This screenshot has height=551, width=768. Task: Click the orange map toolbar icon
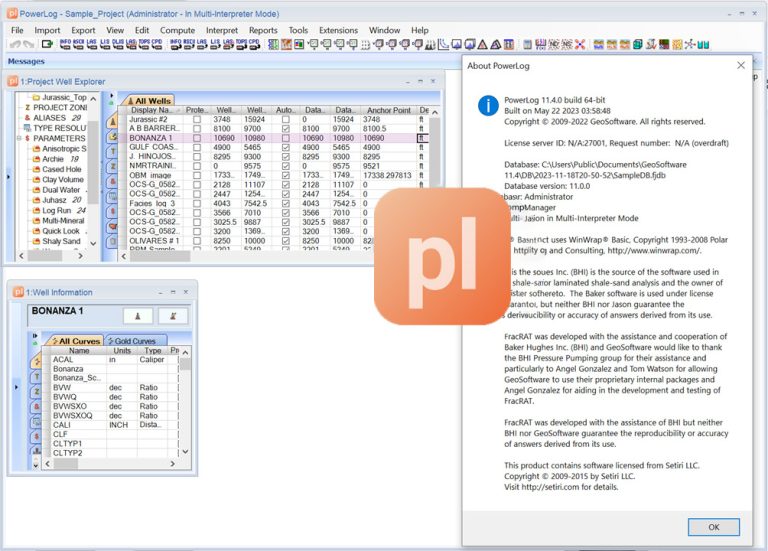click(x=286, y=45)
